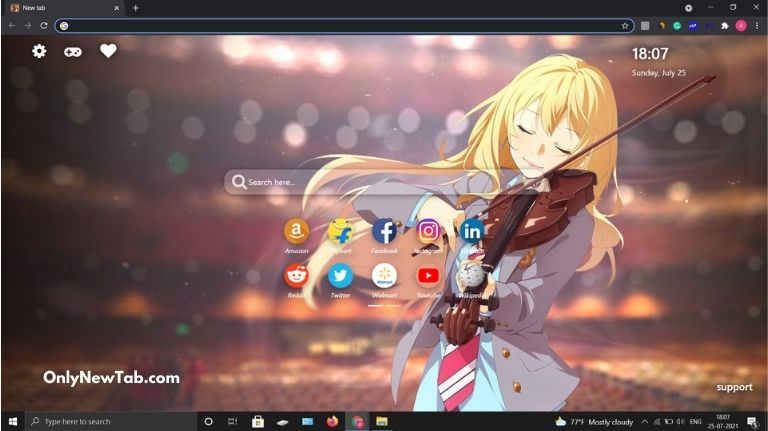Screen dimensions: 768x431
Task: Close the 'New tab' tab
Action: pyautogui.click(x=116, y=8)
